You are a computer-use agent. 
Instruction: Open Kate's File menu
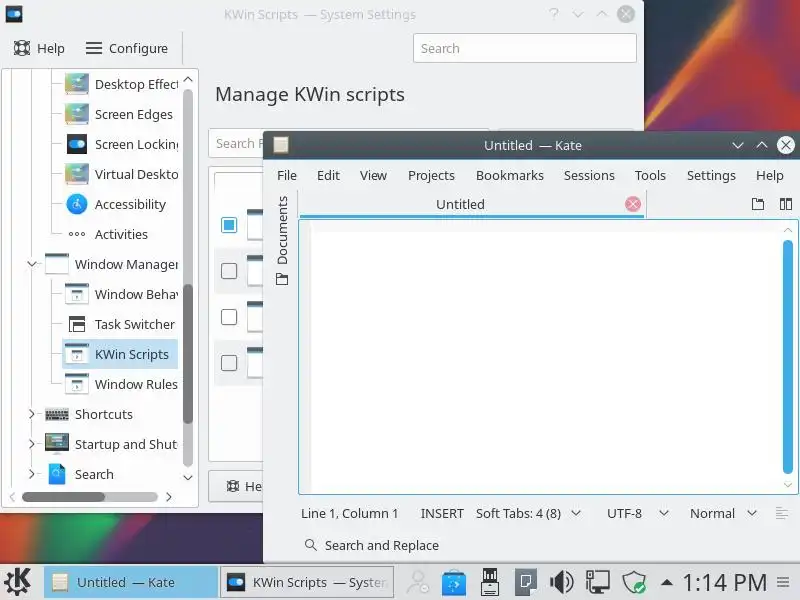point(287,176)
